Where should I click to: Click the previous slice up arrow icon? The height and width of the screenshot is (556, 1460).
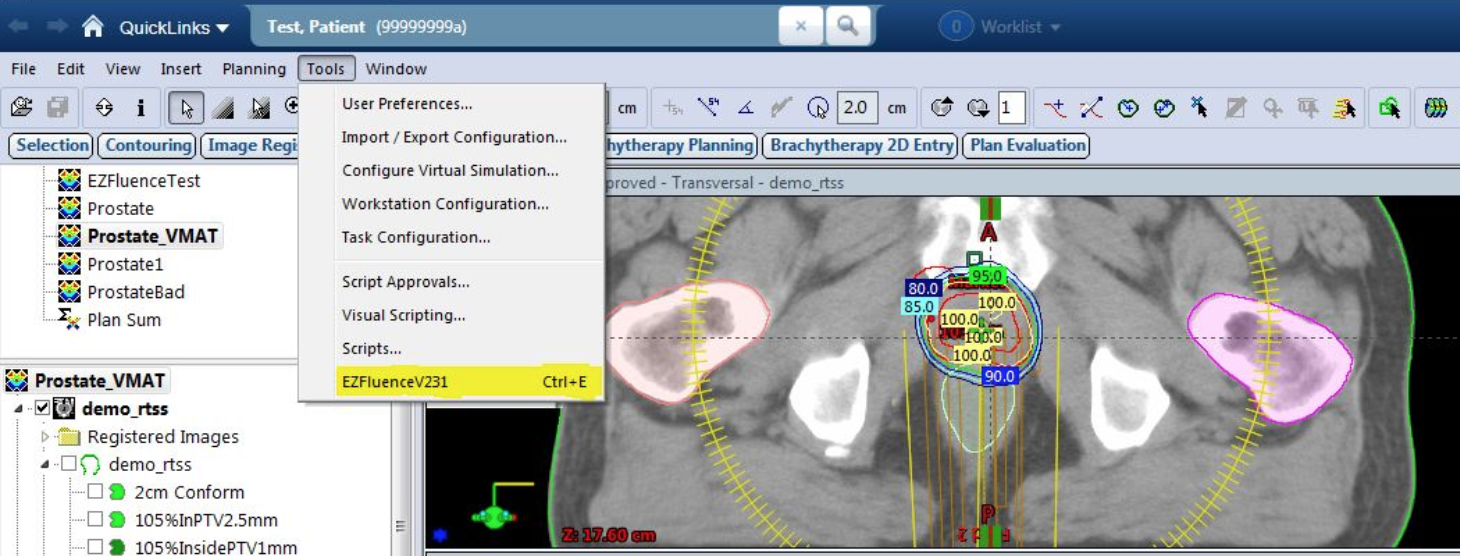coord(942,107)
